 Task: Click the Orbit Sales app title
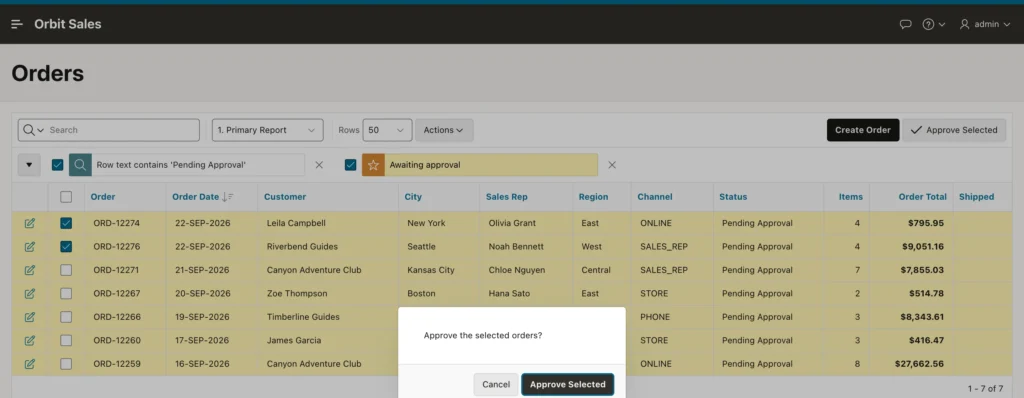coord(68,24)
